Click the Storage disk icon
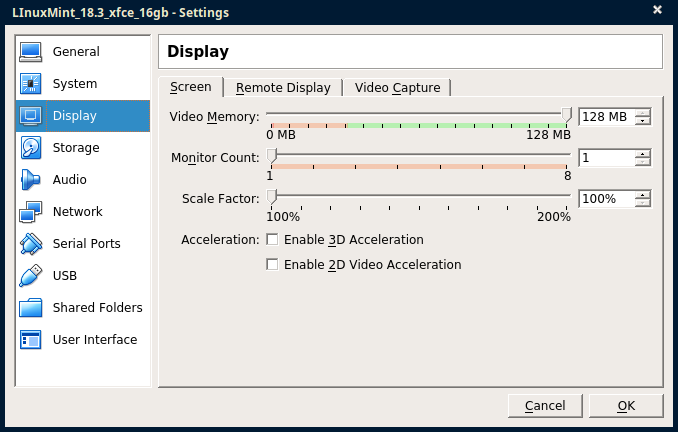Image resolution: width=678 pixels, height=432 pixels. click(30, 148)
